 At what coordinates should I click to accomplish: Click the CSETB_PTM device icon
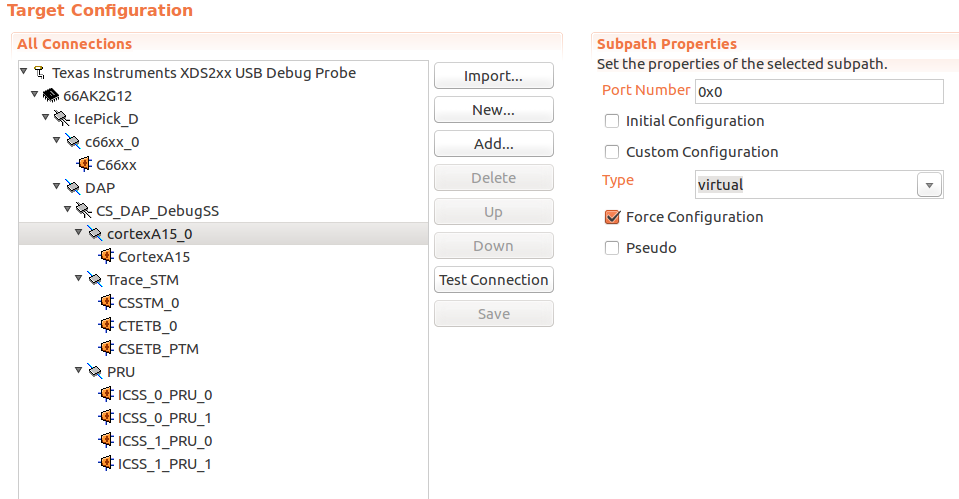point(106,349)
